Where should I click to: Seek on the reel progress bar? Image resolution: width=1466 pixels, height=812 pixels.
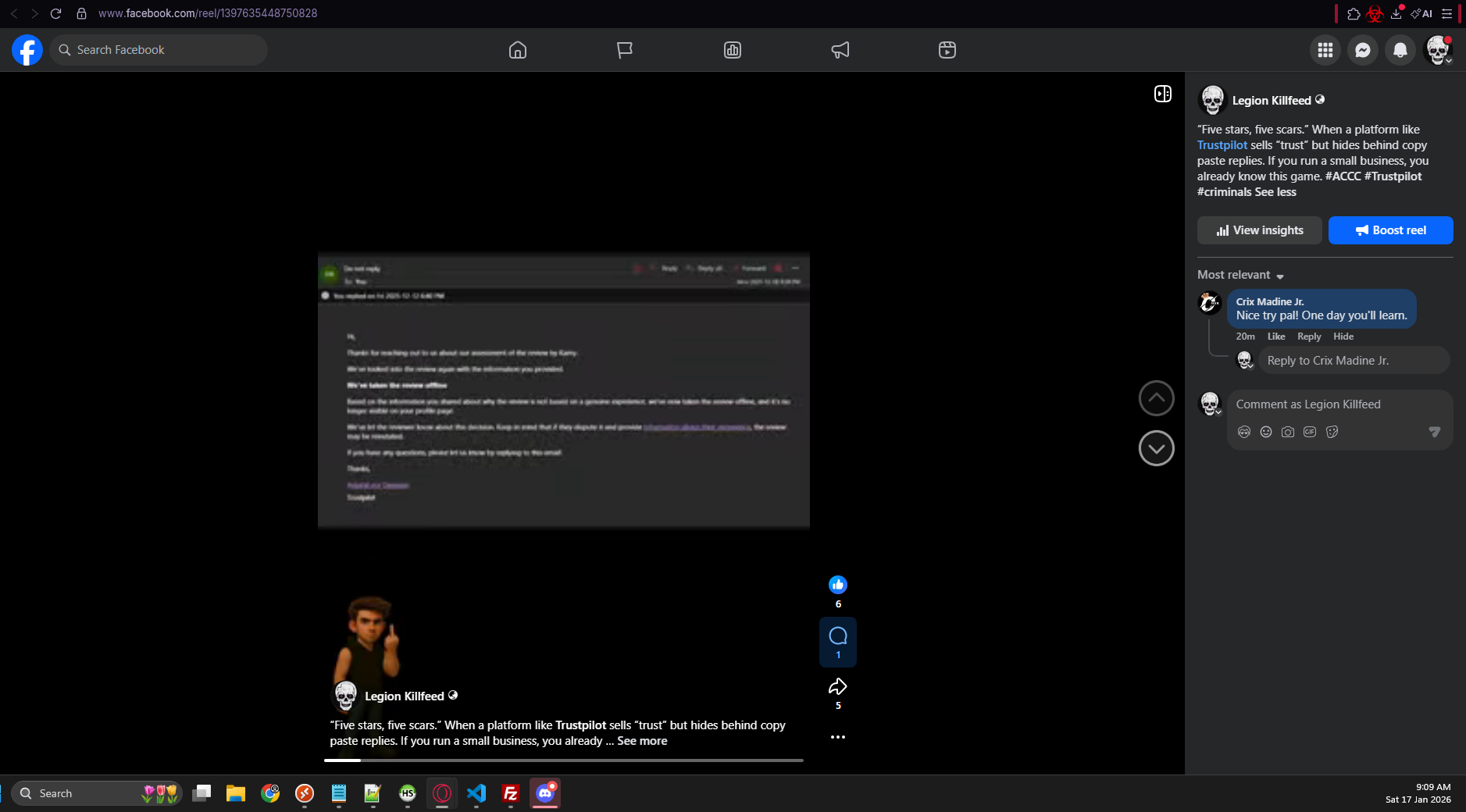pos(564,760)
